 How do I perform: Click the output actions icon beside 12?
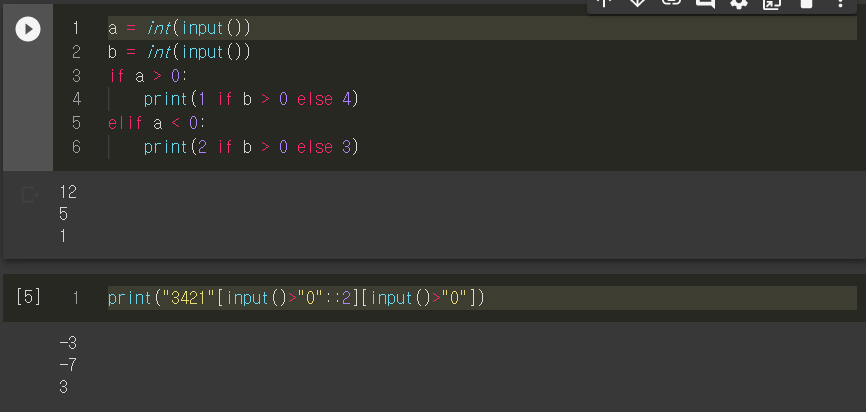[30, 194]
